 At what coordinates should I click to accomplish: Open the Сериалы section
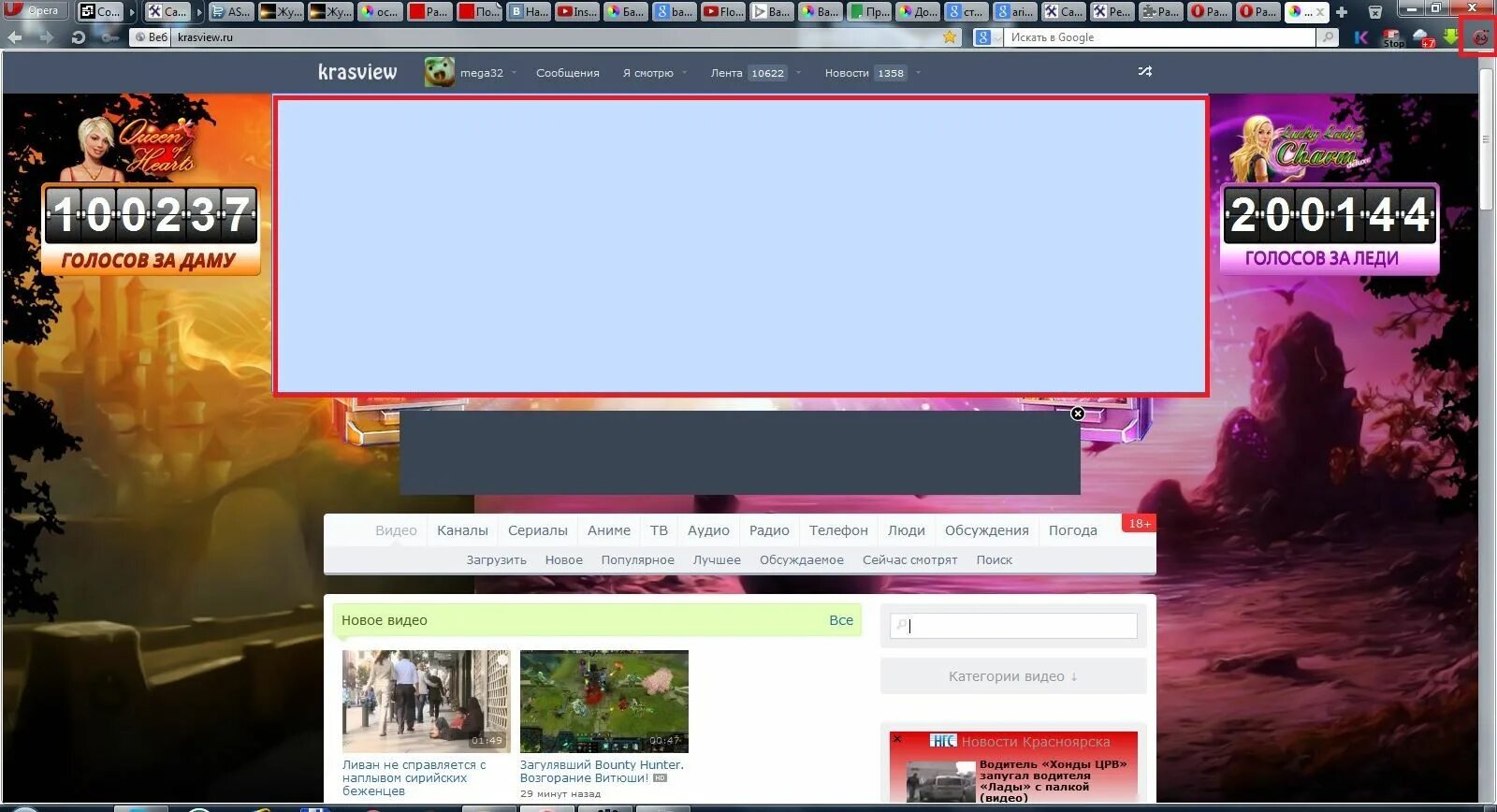[x=538, y=530]
